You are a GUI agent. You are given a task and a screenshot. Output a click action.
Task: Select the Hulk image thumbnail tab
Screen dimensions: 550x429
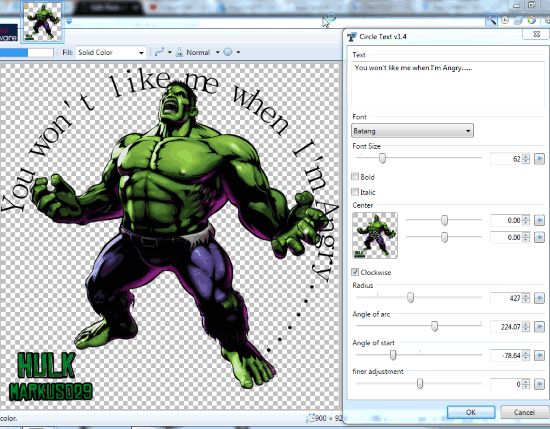tap(42, 21)
